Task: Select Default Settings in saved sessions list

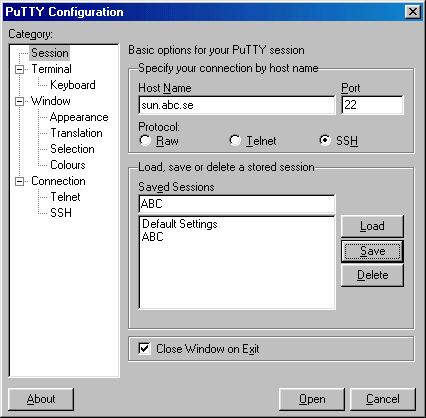Action: click(180, 224)
